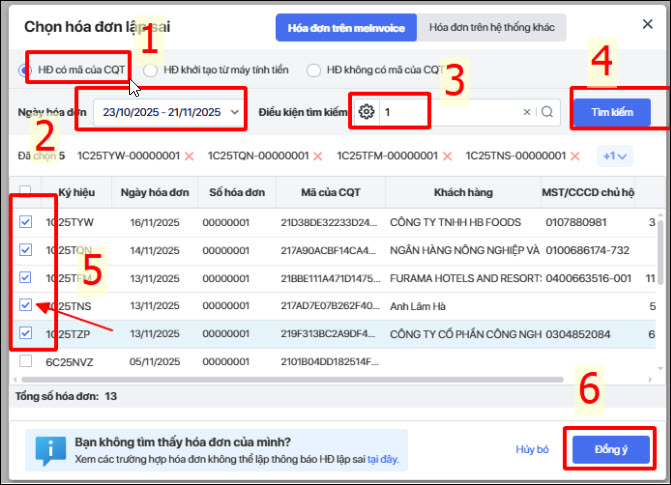
Task: Clear the search text with X icon
Action: click(x=527, y=112)
